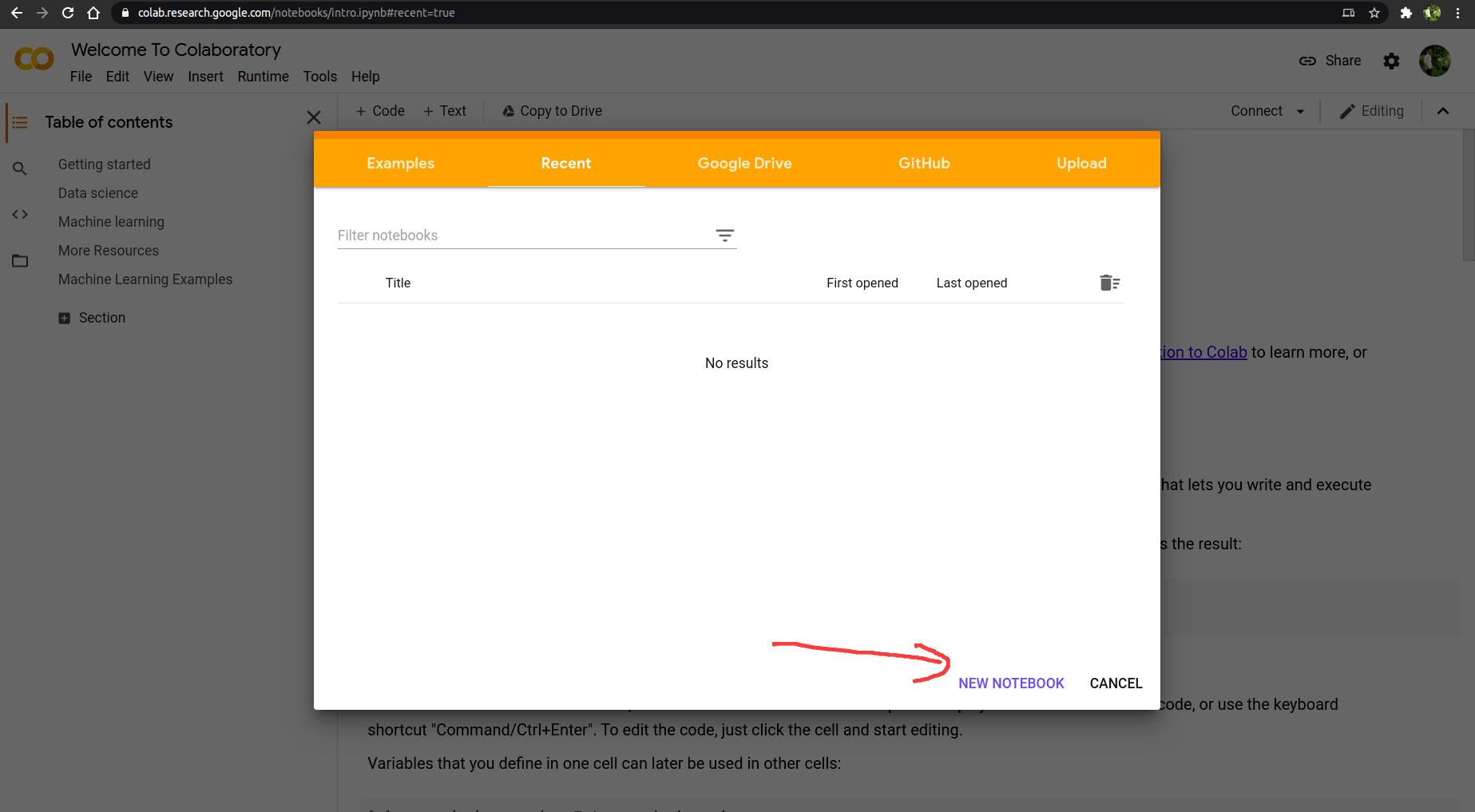Click the user account avatar

(x=1434, y=61)
